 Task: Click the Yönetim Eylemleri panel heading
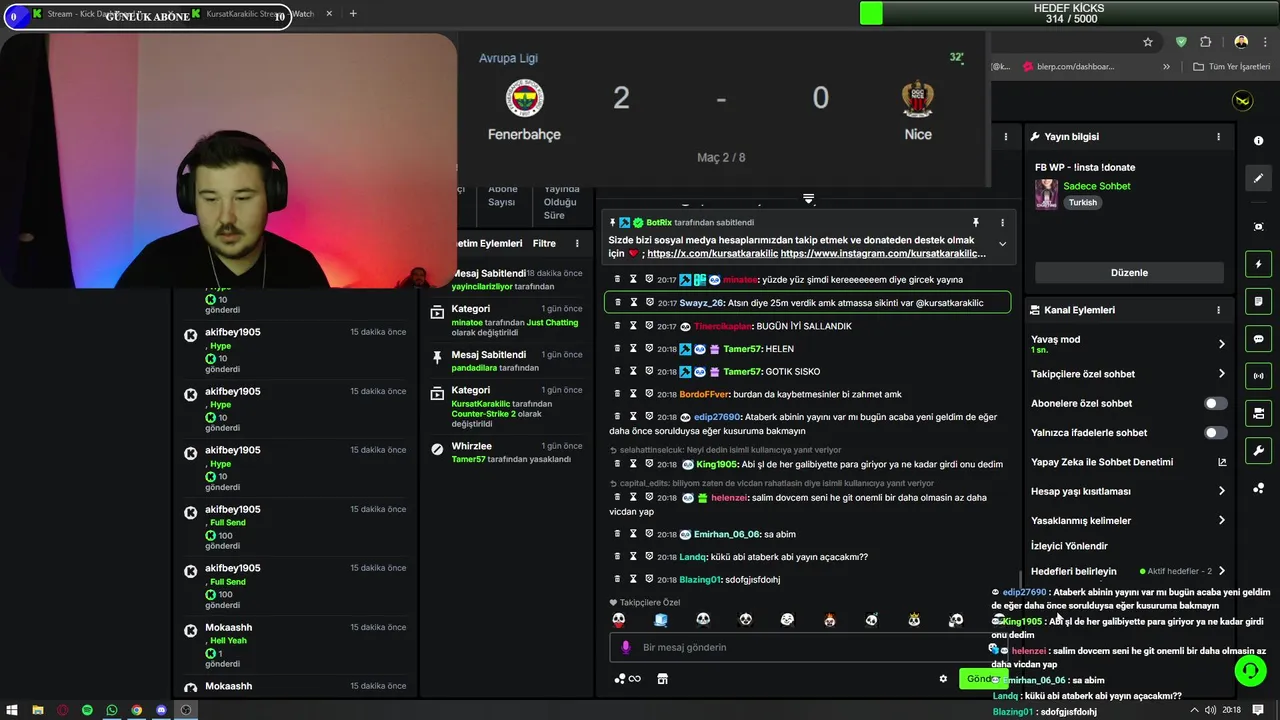487,243
